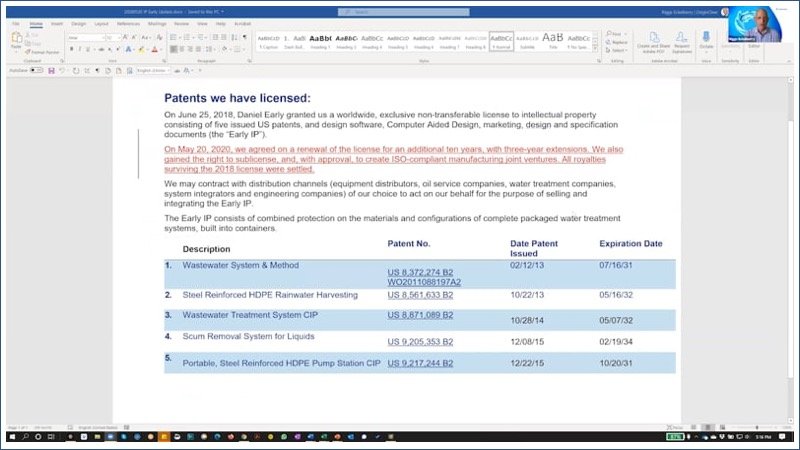Apply yellow text highlight color
Image resolution: width=800 pixels, height=450 pixels.
click(142, 49)
